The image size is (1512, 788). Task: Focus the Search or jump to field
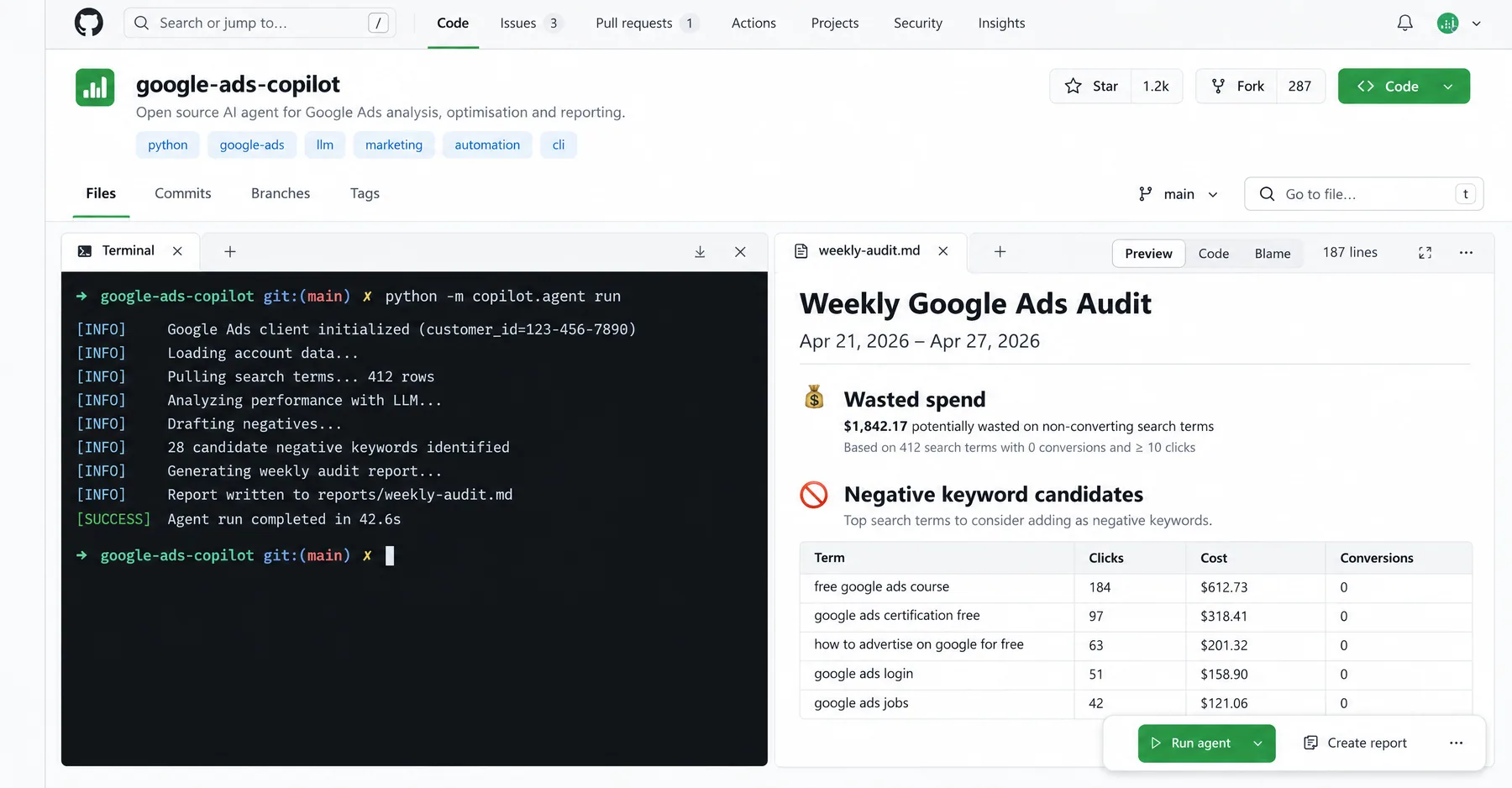(260, 23)
